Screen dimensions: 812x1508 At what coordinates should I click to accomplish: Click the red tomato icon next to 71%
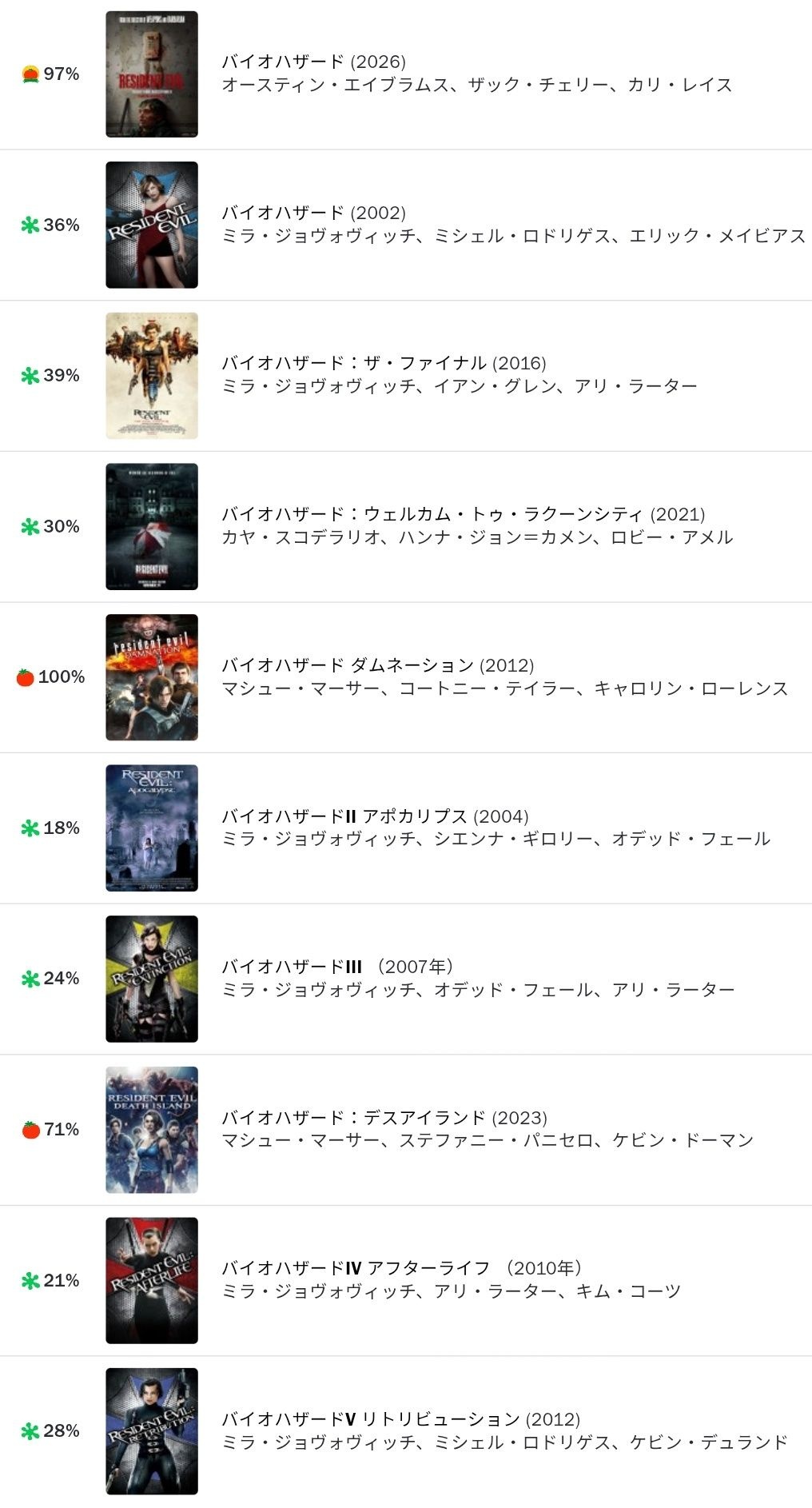coord(31,1130)
